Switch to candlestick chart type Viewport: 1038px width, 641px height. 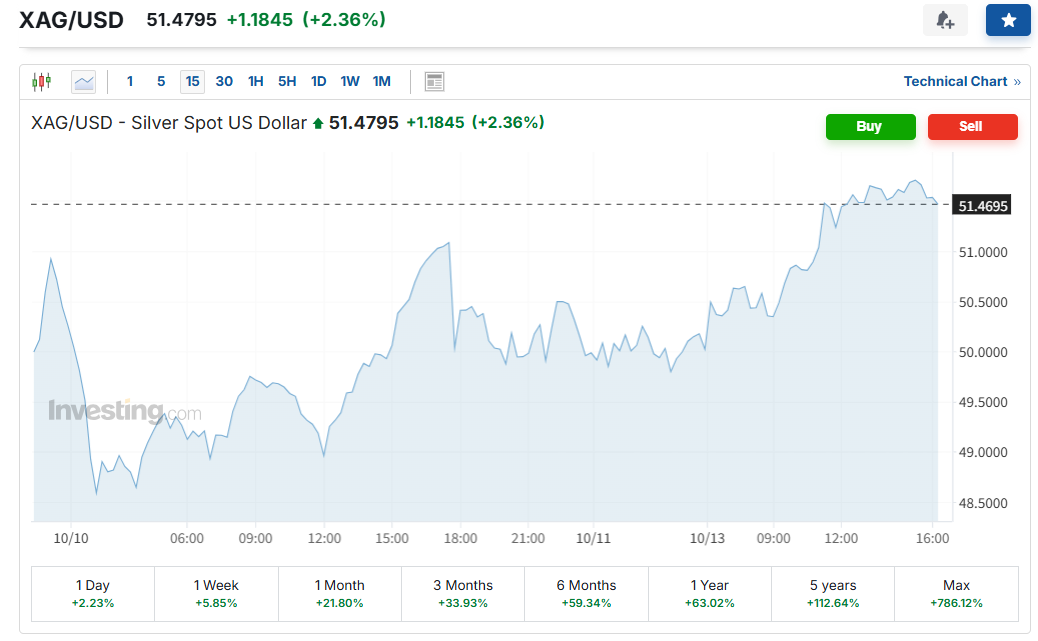(41, 82)
